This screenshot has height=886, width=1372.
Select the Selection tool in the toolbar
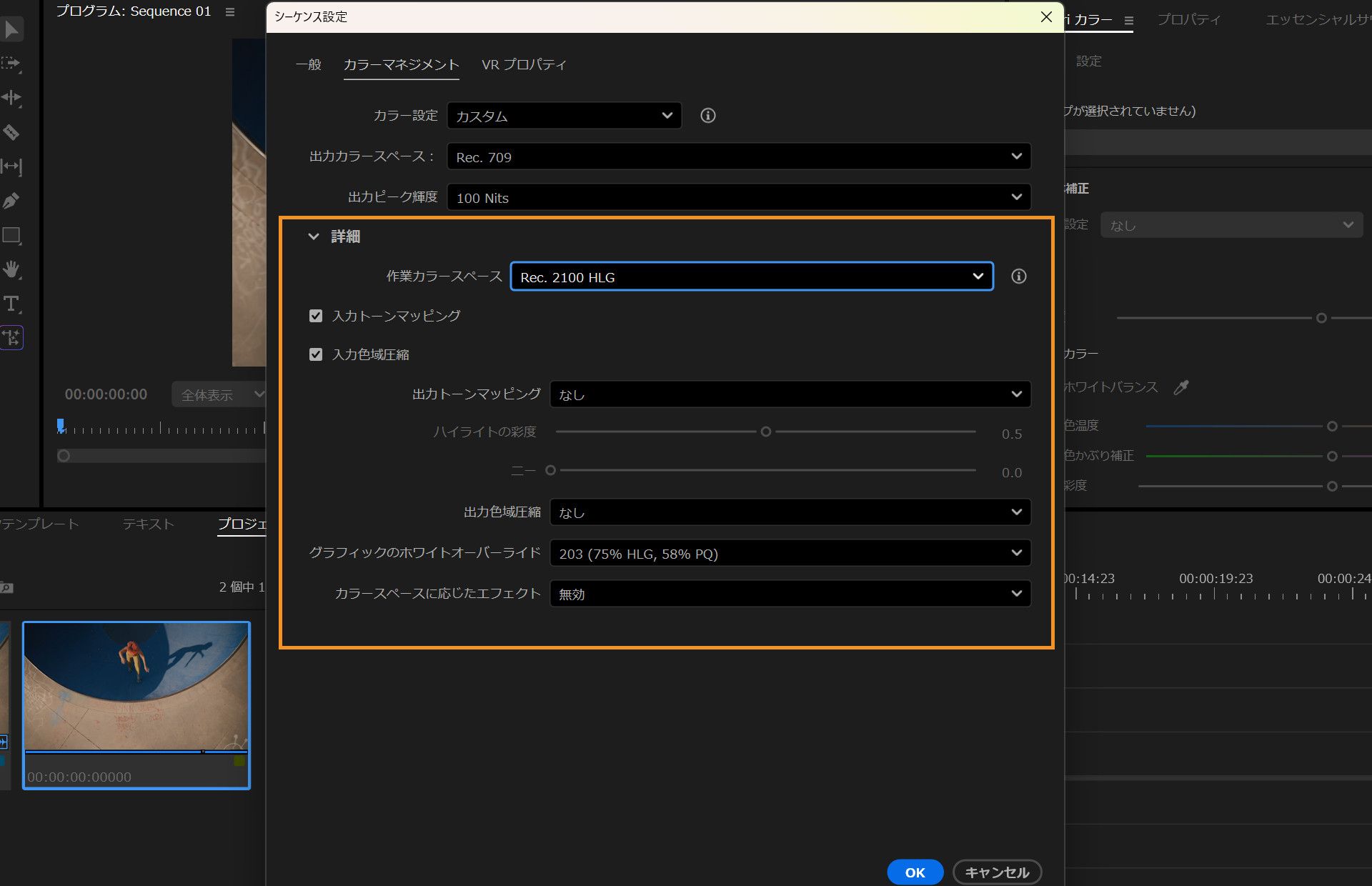point(11,29)
